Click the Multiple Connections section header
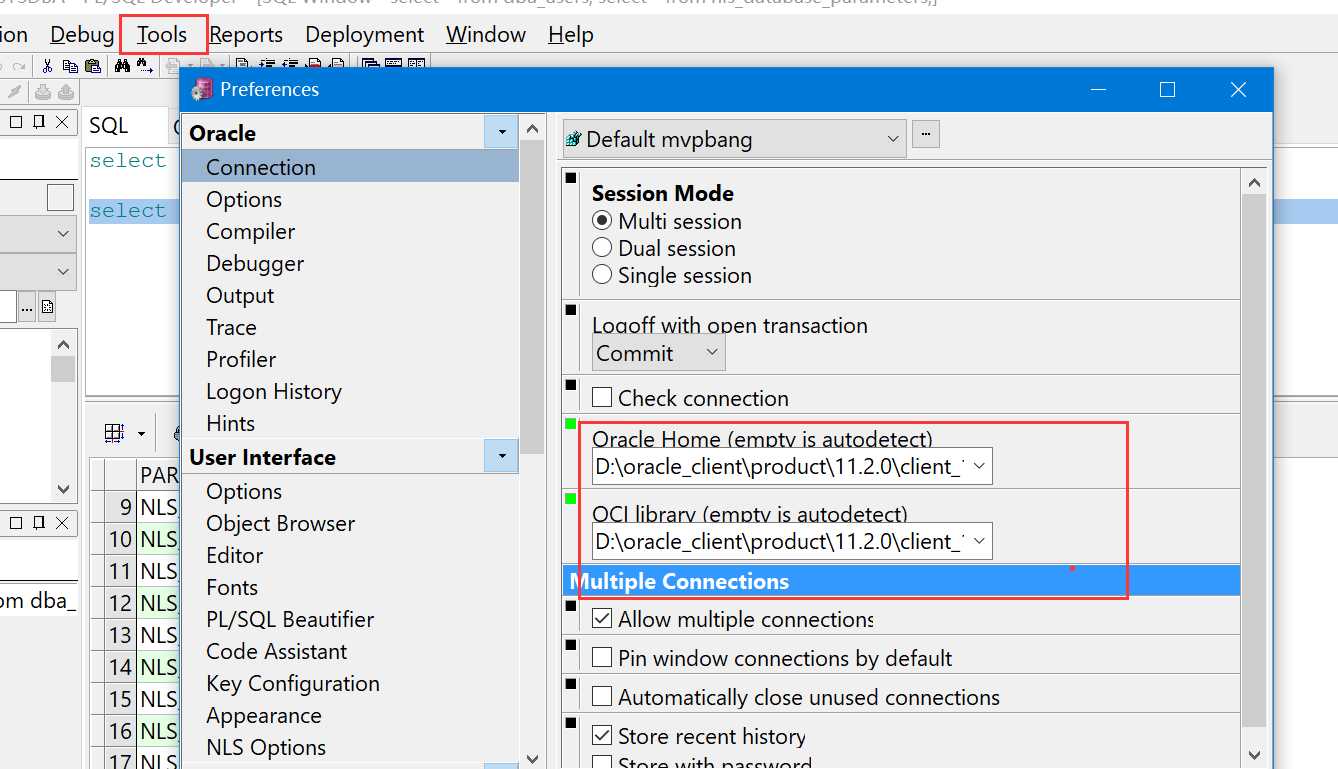Viewport: 1338px width, 769px height. tap(900, 581)
